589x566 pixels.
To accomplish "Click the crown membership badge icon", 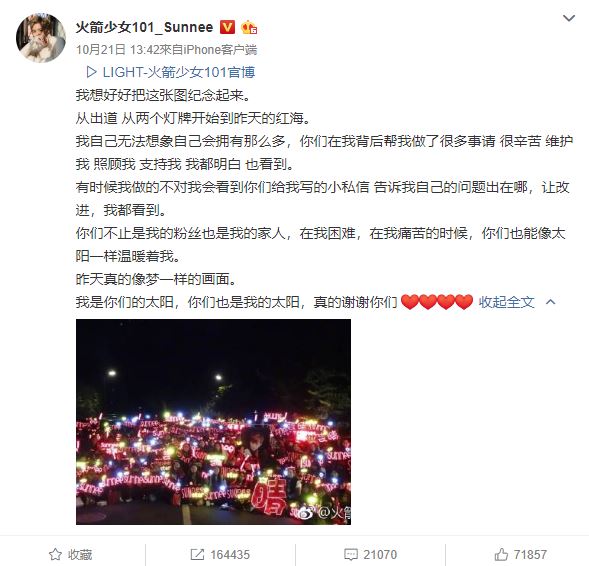I will coord(249,27).
